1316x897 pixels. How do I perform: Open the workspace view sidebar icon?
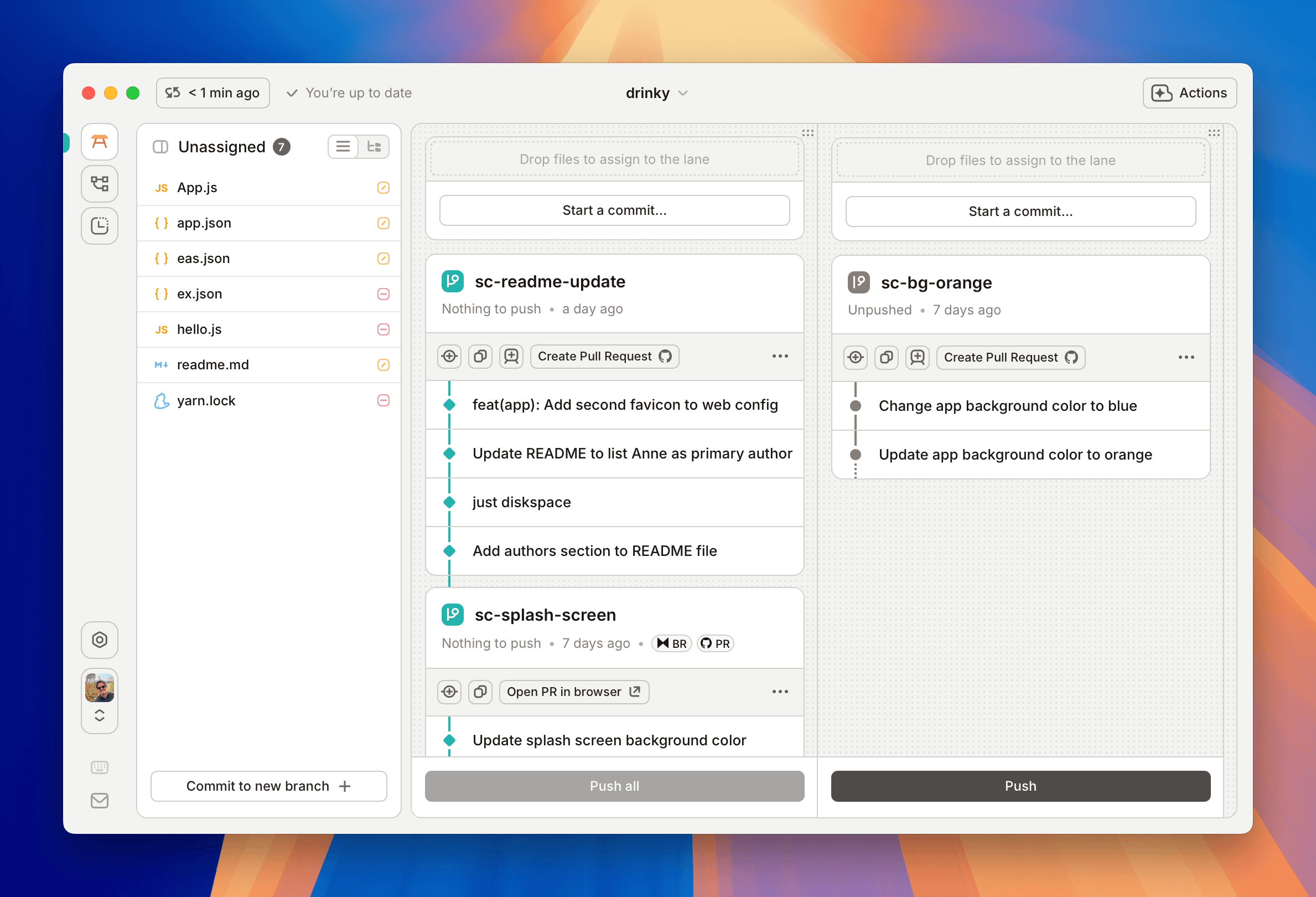[x=100, y=142]
